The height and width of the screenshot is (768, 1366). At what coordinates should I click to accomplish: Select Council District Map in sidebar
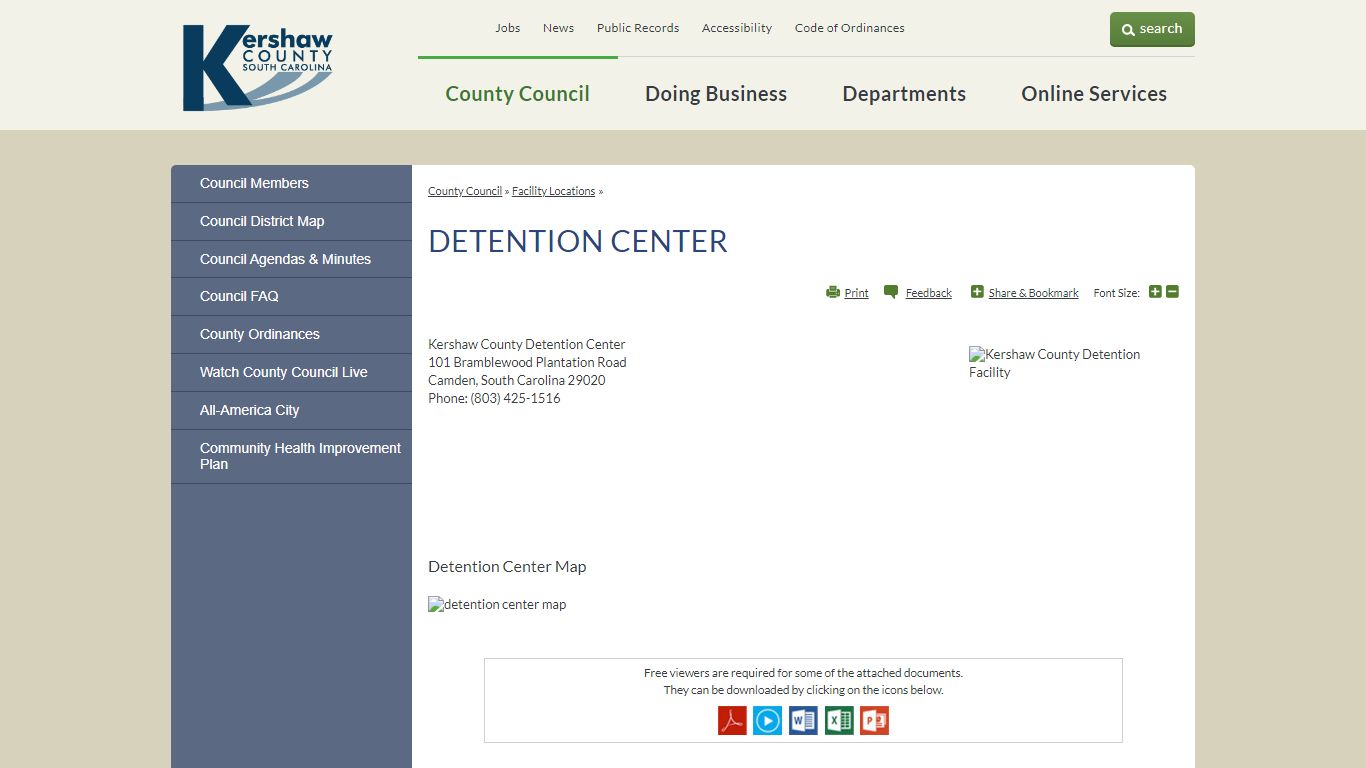point(291,221)
